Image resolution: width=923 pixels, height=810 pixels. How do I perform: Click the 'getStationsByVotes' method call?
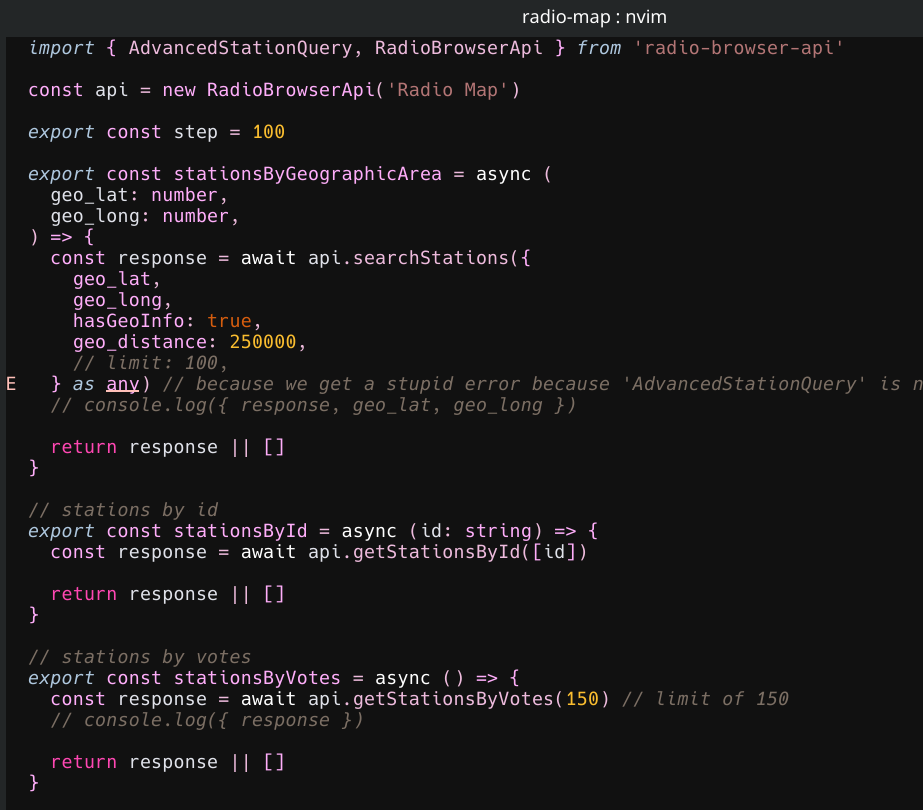453,699
